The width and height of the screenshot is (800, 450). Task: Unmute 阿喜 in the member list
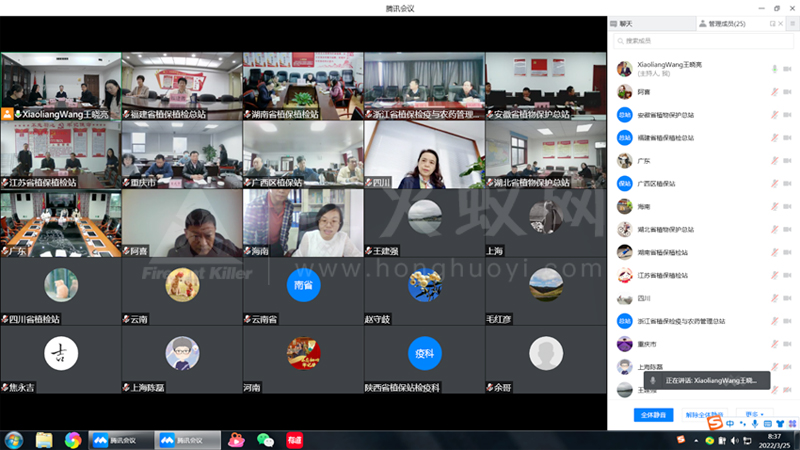[774, 92]
